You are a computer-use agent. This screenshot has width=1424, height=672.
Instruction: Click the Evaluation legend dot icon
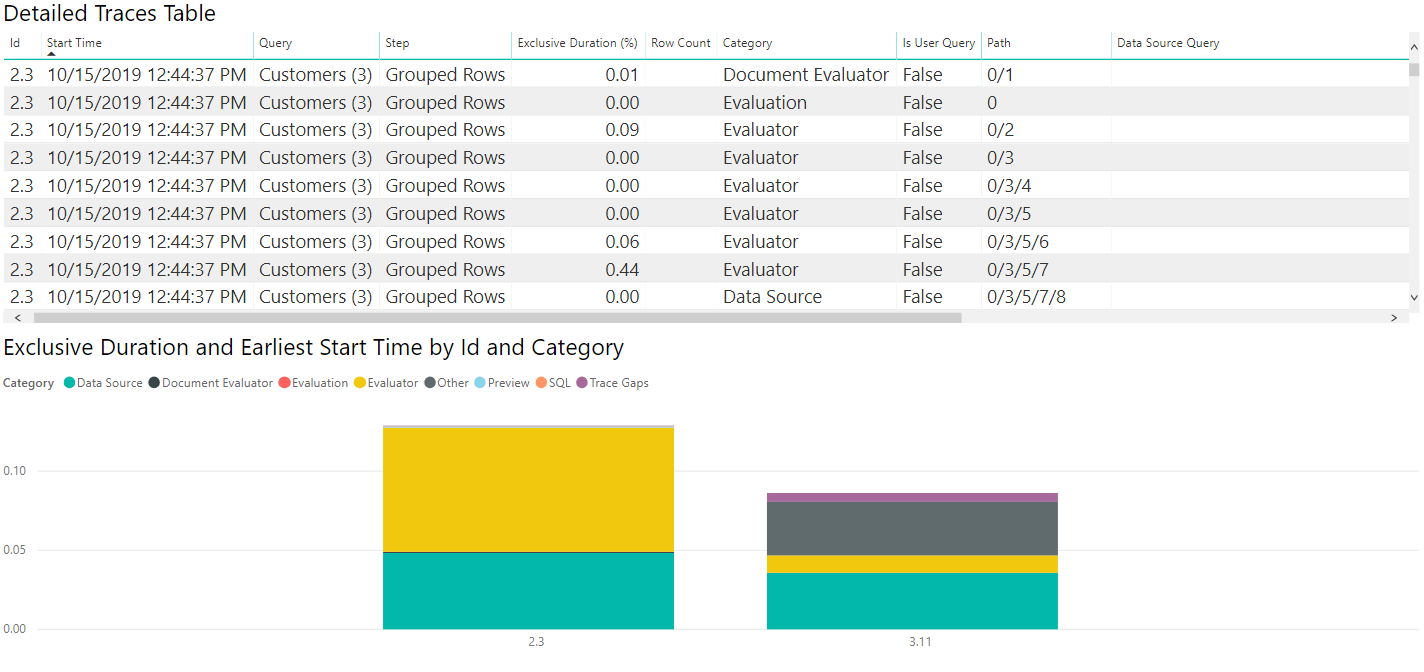(x=283, y=383)
